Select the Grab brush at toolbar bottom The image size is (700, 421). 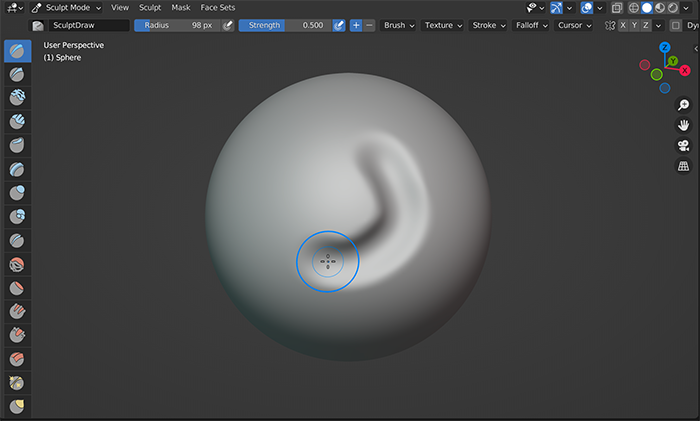(17, 406)
